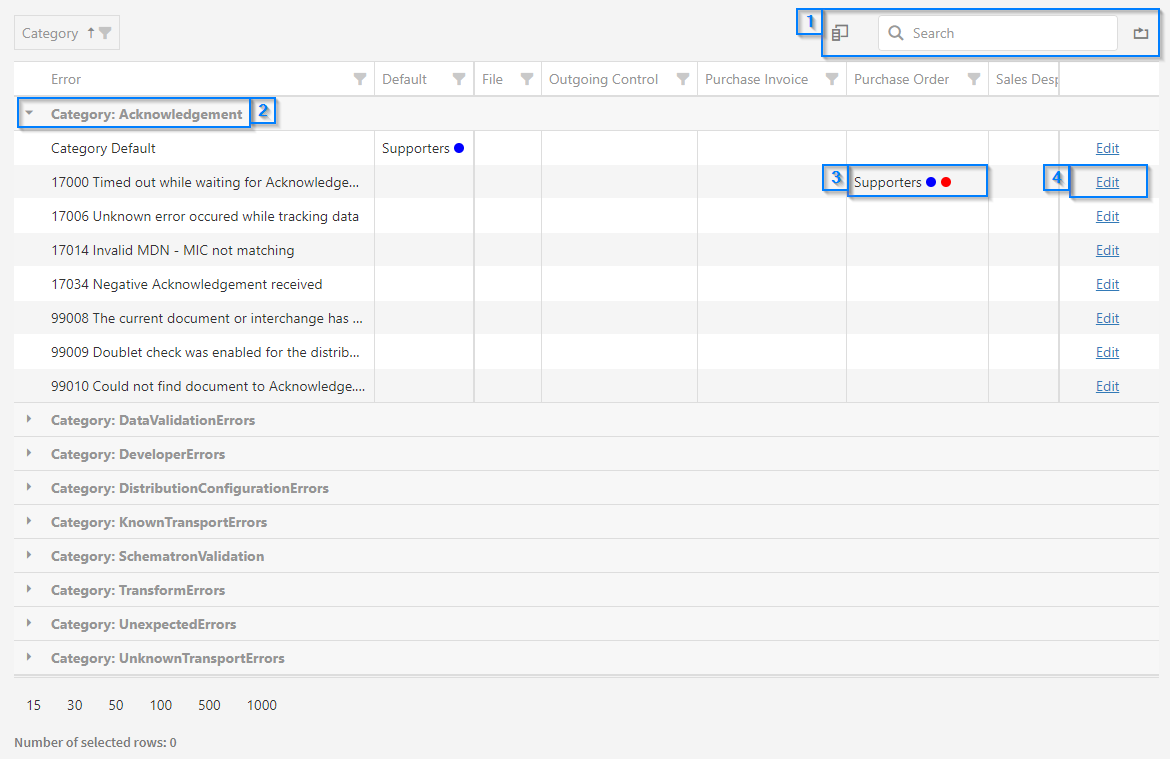
Task: Collapse the Acknowledgement category group
Action: [29, 114]
